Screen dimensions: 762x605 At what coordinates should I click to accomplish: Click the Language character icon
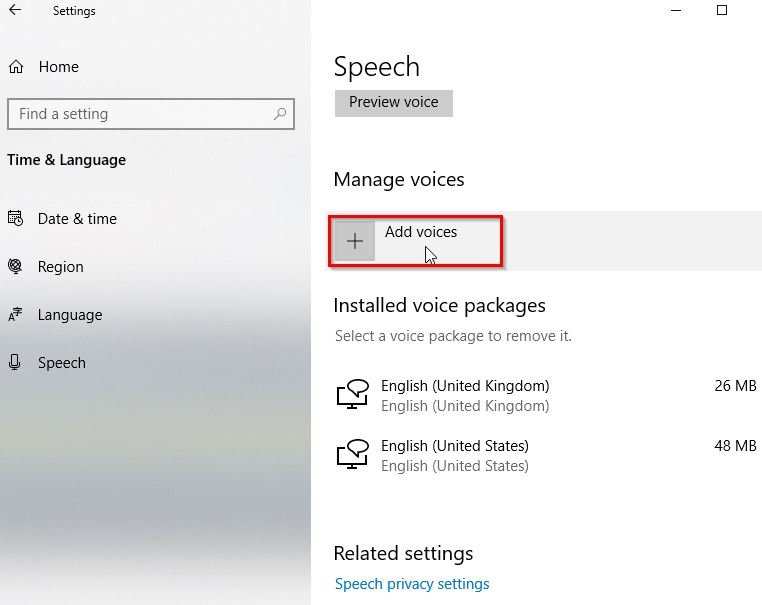pyautogui.click(x=15, y=315)
